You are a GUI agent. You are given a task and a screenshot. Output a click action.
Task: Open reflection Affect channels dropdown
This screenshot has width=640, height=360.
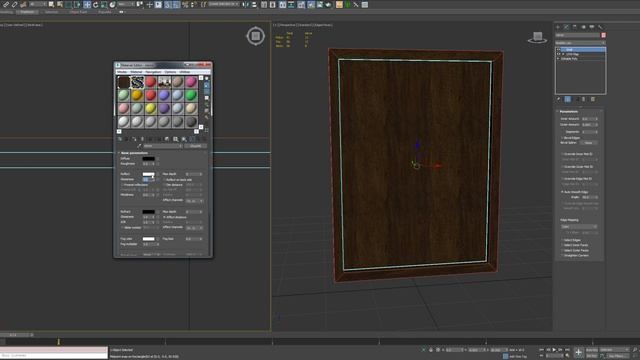click(195, 201)
